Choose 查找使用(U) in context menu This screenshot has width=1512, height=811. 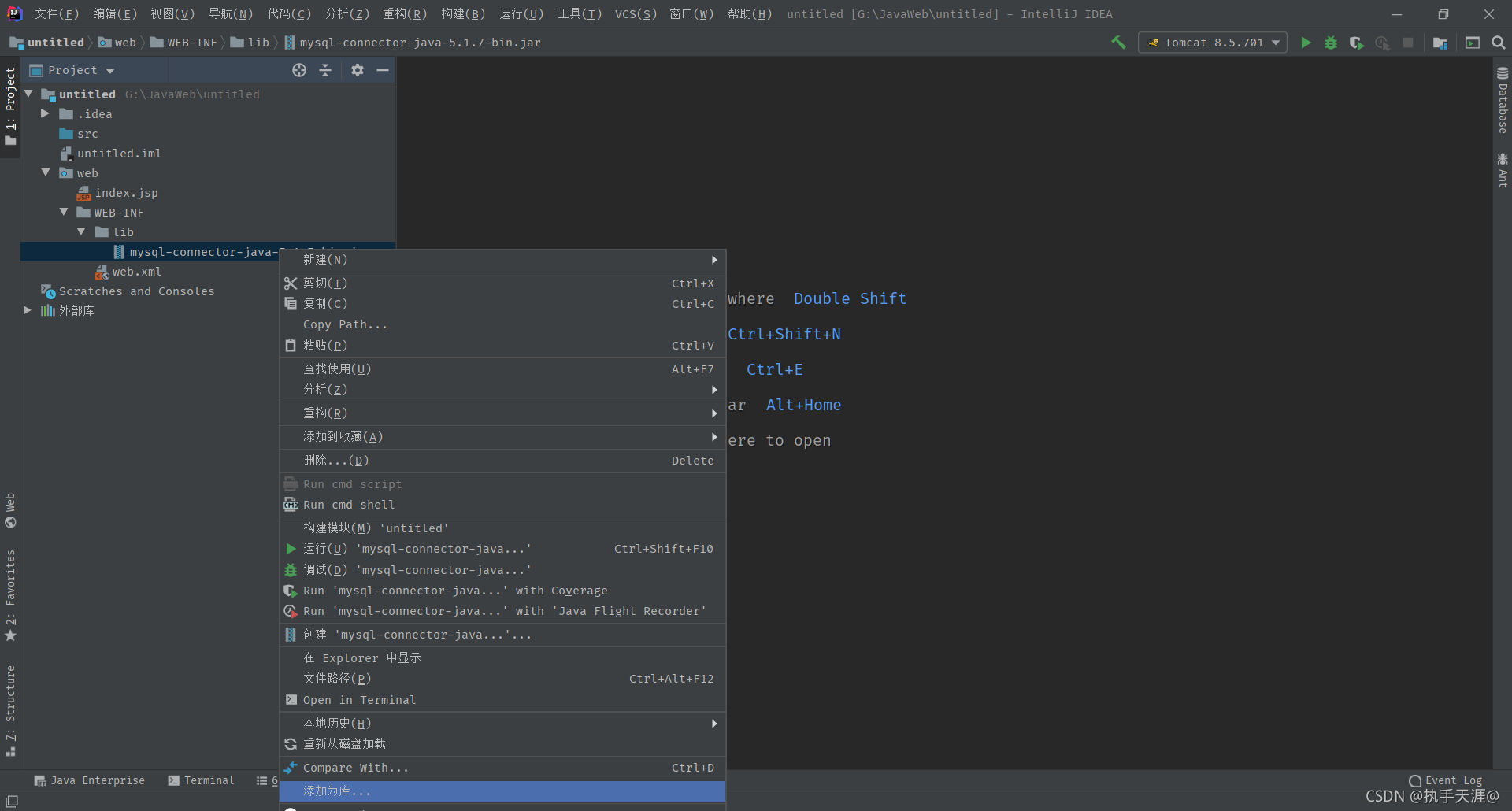point(502,369)
